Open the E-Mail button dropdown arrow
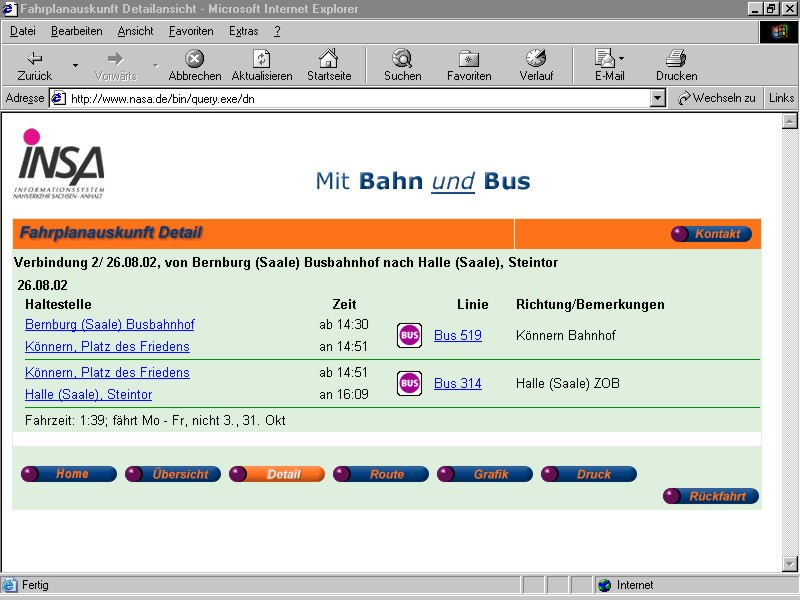This screenshot has width=800, height=600. 621,58
